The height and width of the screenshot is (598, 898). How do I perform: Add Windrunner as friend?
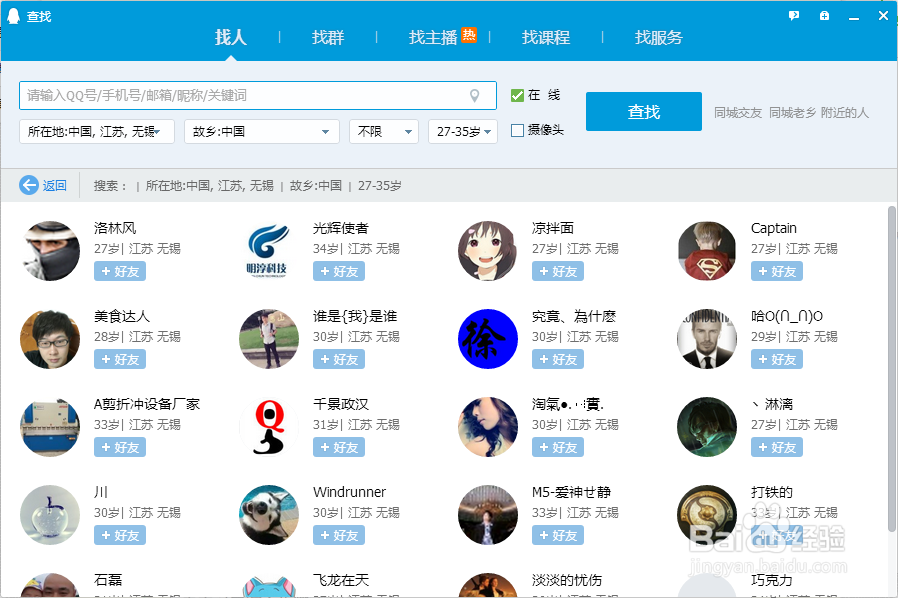[338, 536]
